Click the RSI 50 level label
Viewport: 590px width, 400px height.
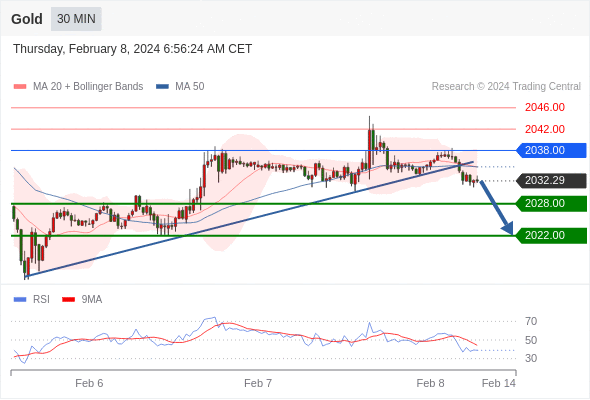(531, 340)
